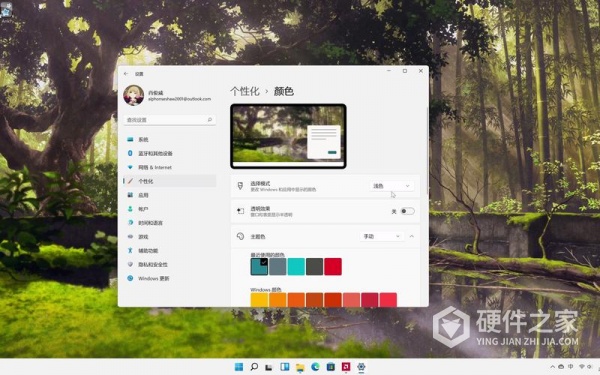Image resolution: width=600 pixels, height=375 pixels.
Task: Select the red recent color swatch
Action: coord(333,266)
